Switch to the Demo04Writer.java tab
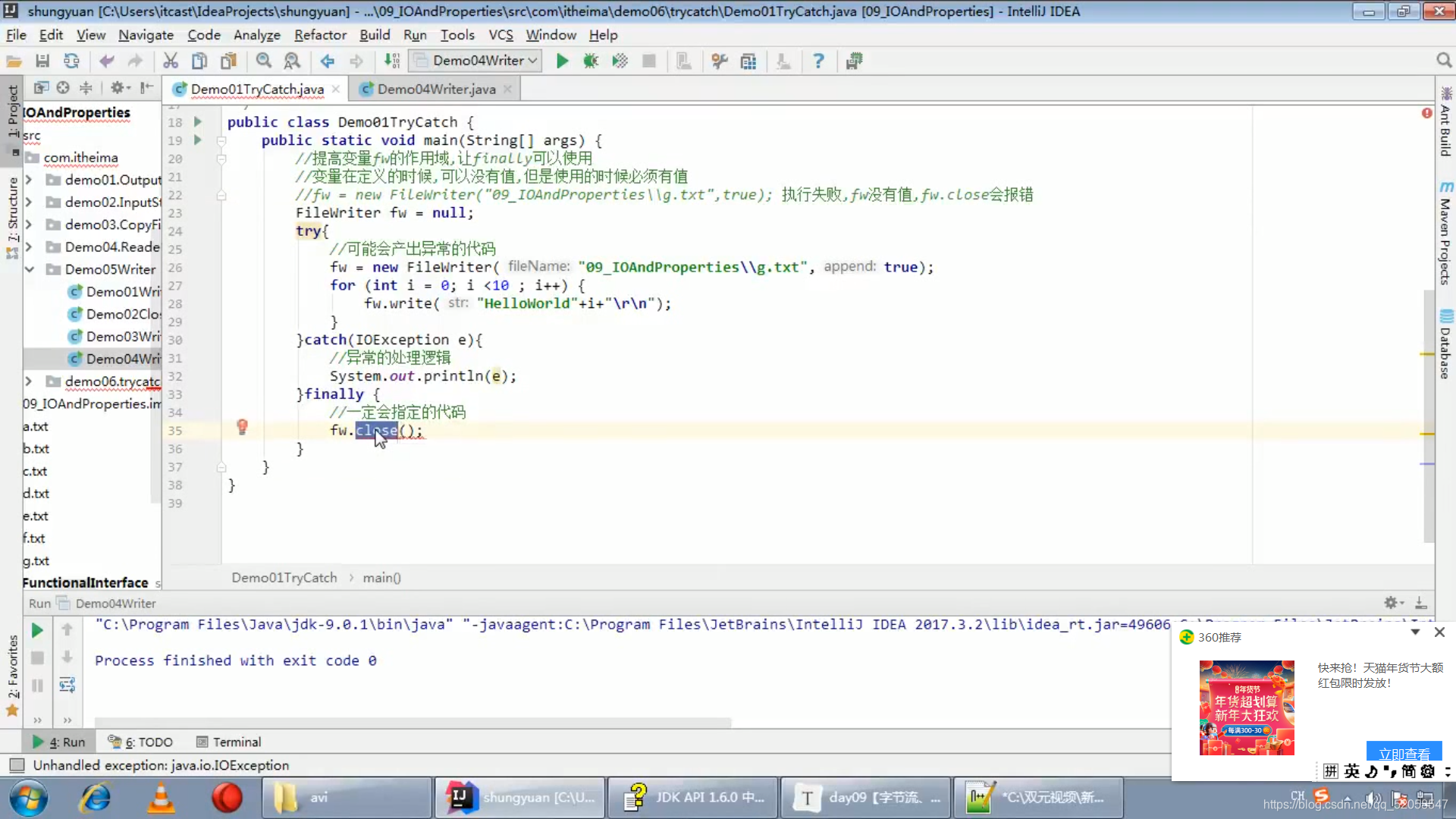Screen dimensions: 1456x819 pyautogui.click(x=436, y=89)
